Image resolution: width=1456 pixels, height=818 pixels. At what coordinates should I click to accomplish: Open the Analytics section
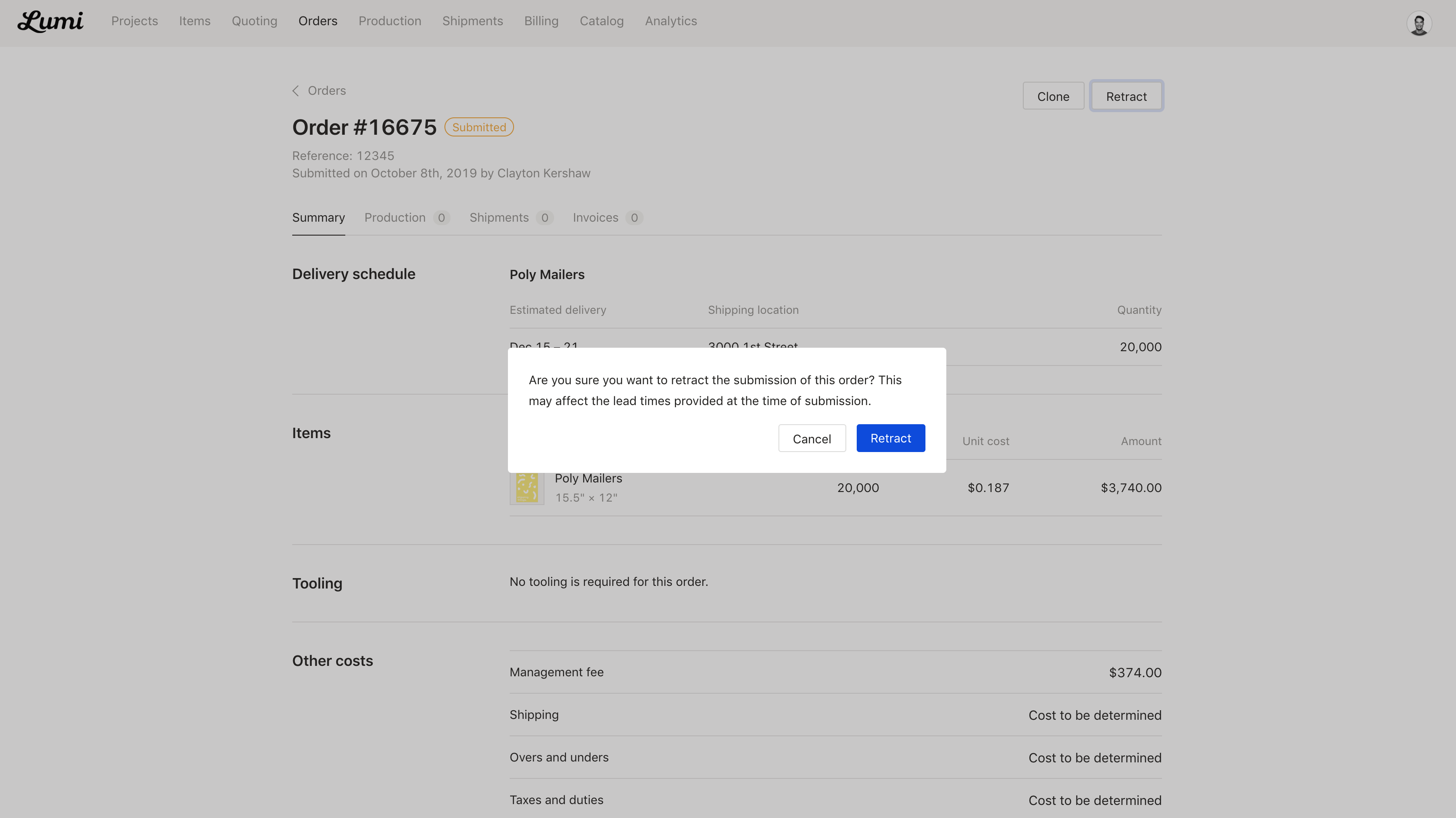[671, 21]
